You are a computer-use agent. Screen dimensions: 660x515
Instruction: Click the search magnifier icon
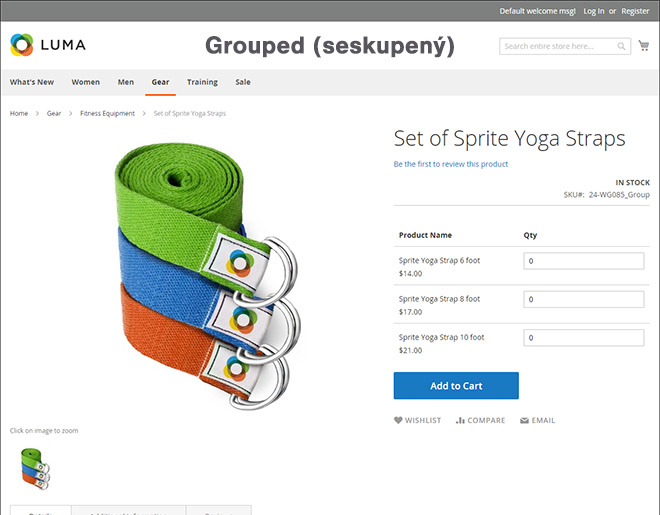coord(621,46)
